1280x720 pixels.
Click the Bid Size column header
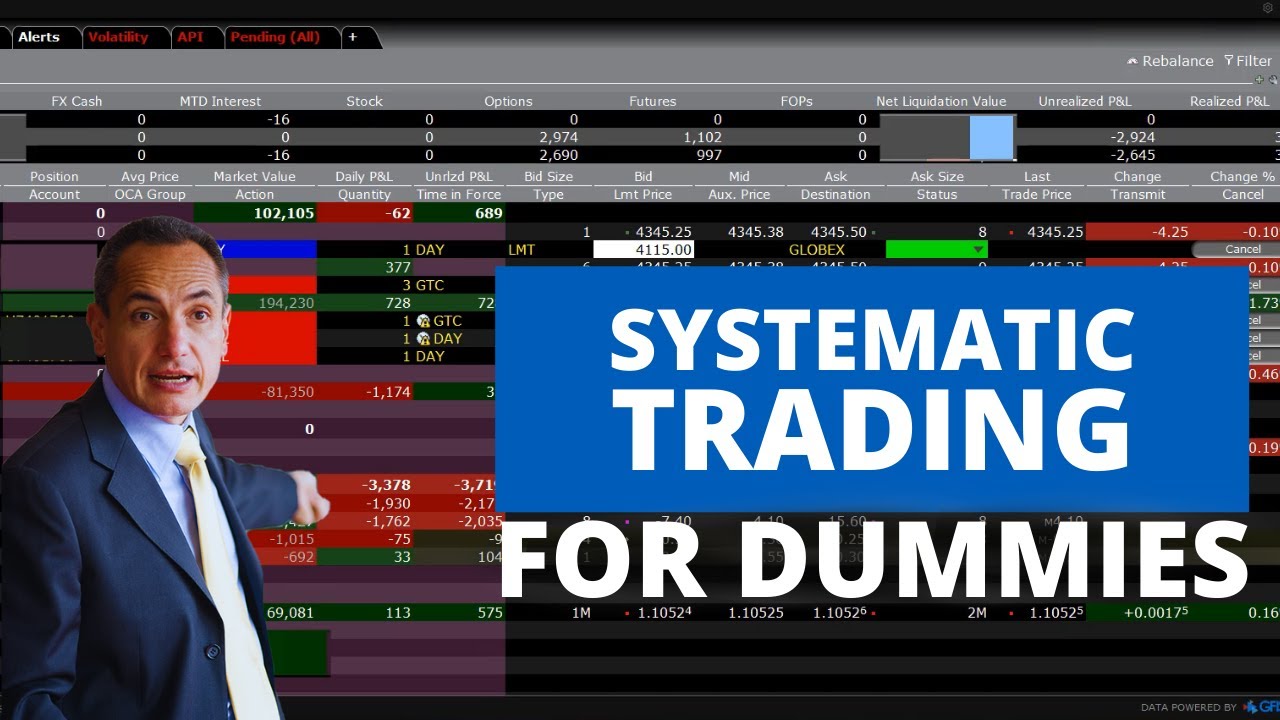point(549,177)
